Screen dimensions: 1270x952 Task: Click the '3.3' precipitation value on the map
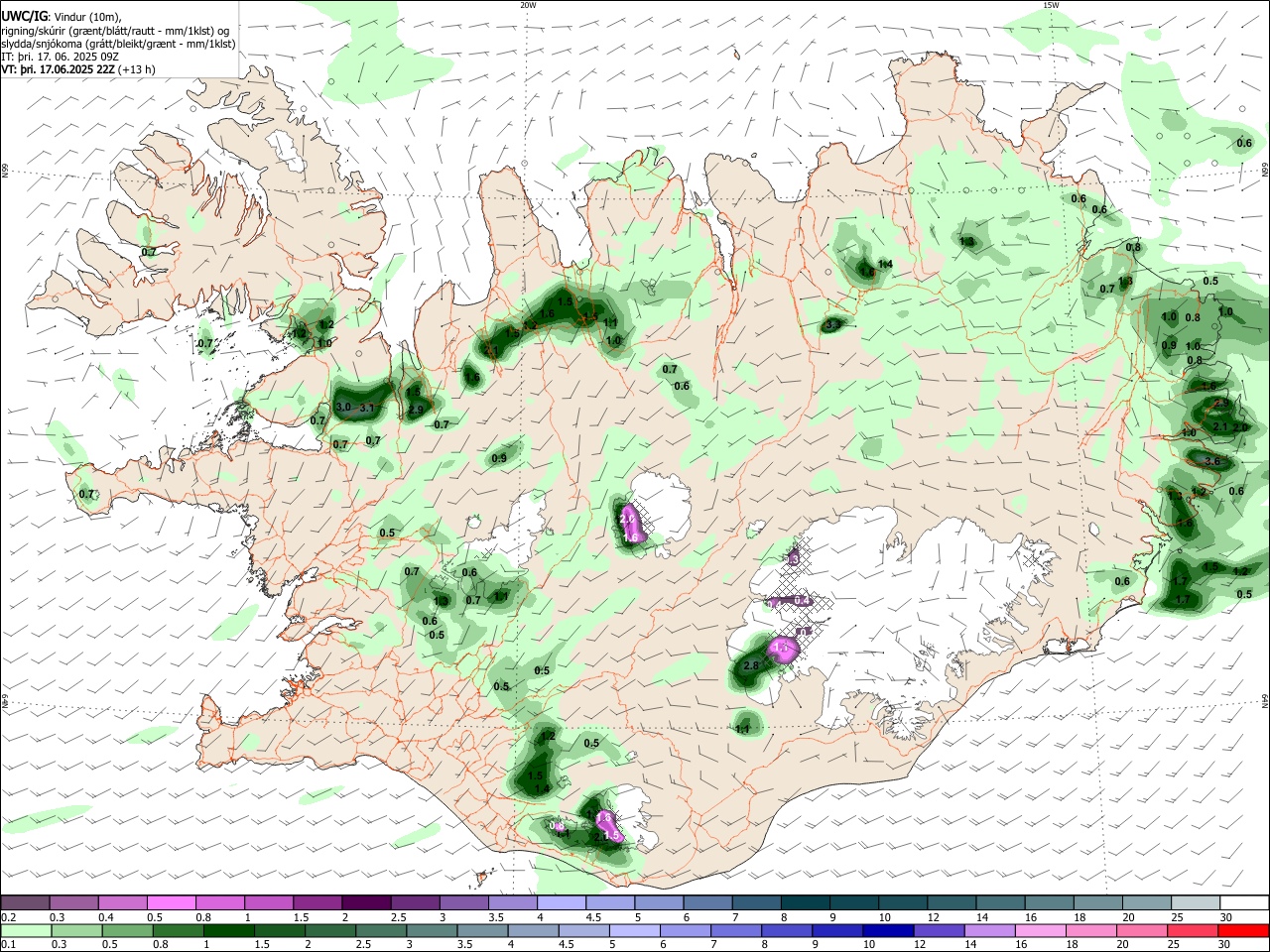(x=832, y=324)
